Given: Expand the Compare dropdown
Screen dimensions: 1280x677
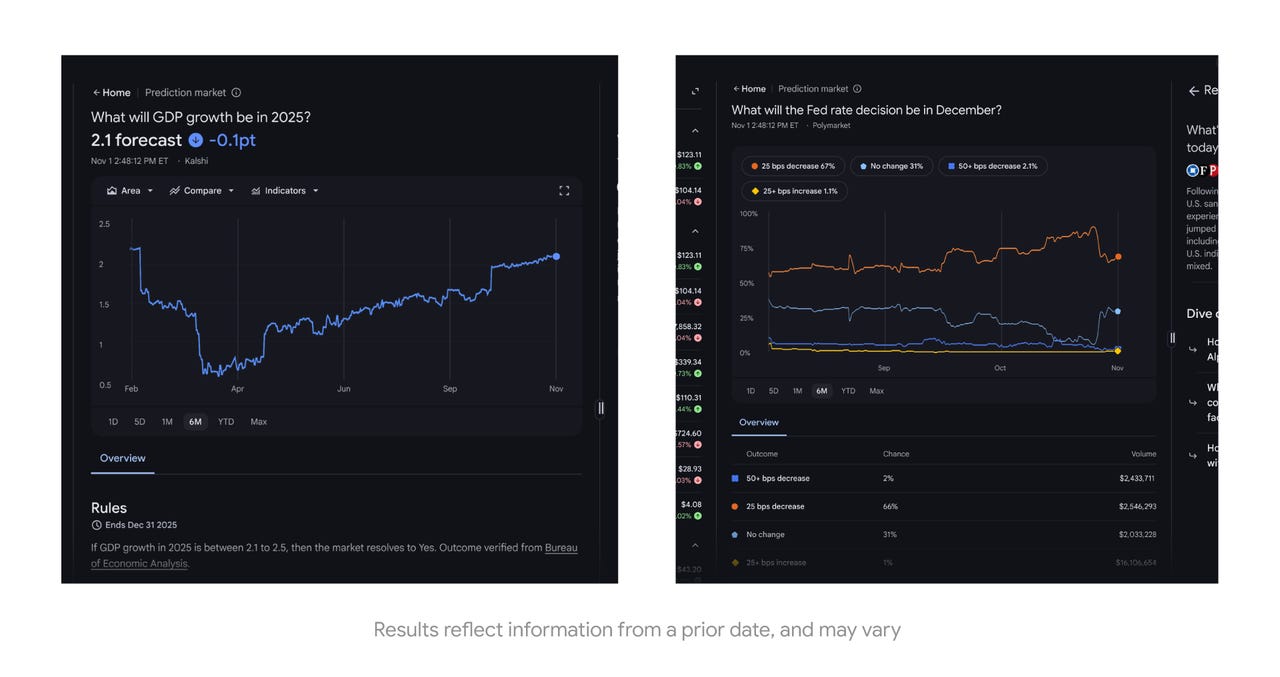Looking at the screenshot, I should pyautogui.click(x=202, y=191).
